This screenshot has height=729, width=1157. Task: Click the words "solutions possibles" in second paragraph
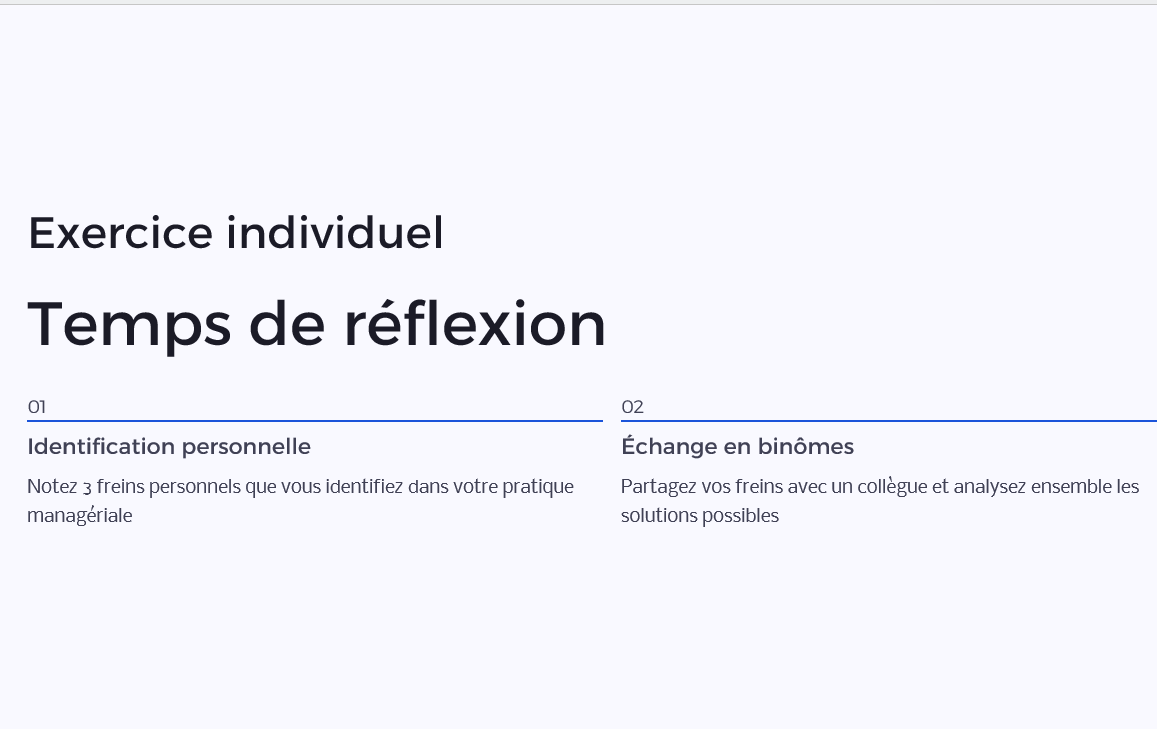(700, 516)
